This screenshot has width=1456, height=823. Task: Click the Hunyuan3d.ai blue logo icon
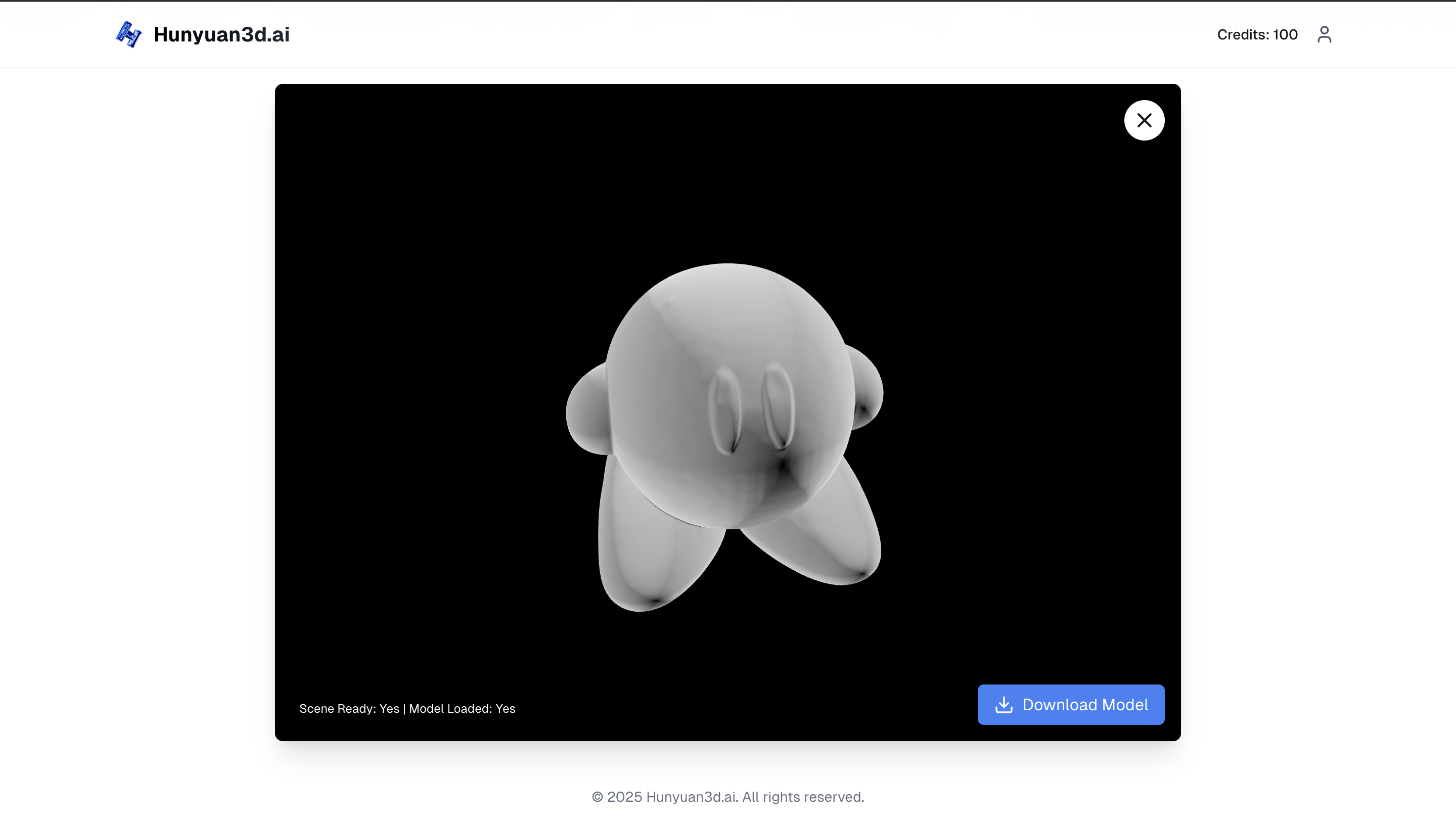point(128,34)
